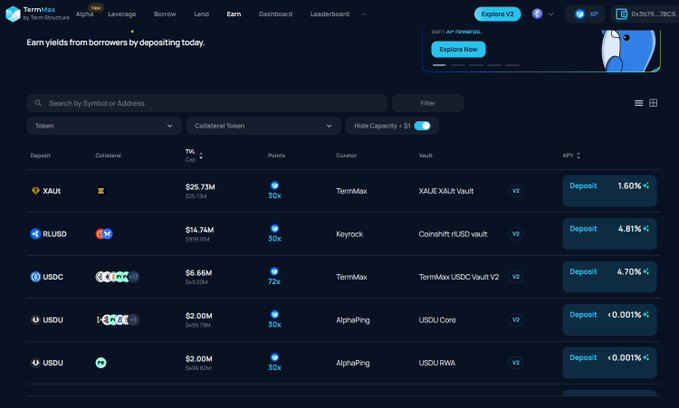This screenshot has width=679, height=408.
Task: Go to the Leverage tab
Action: (x=122, y=14)
